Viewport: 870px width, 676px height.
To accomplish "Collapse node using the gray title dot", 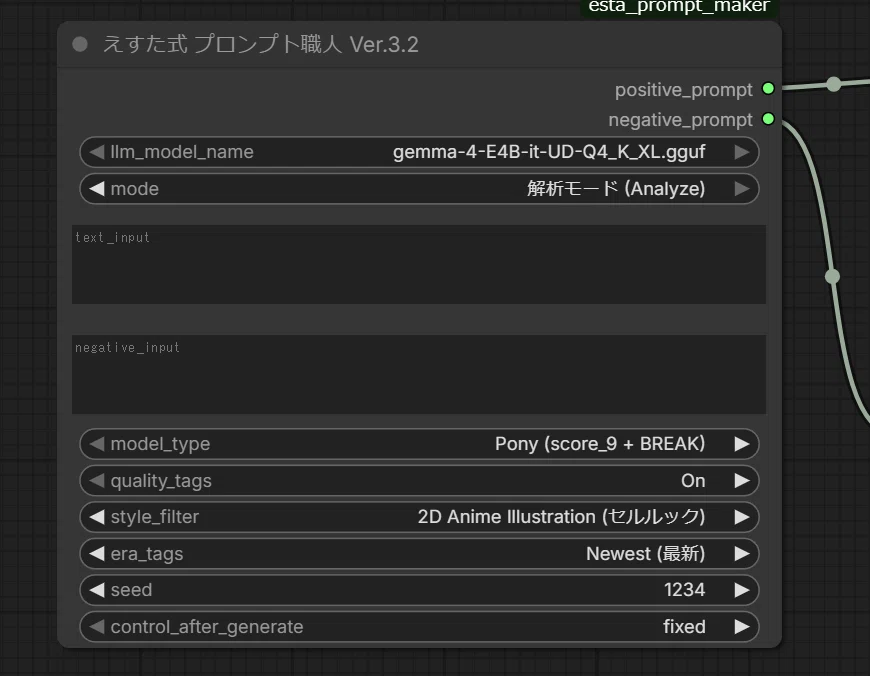I will point(80,44).
